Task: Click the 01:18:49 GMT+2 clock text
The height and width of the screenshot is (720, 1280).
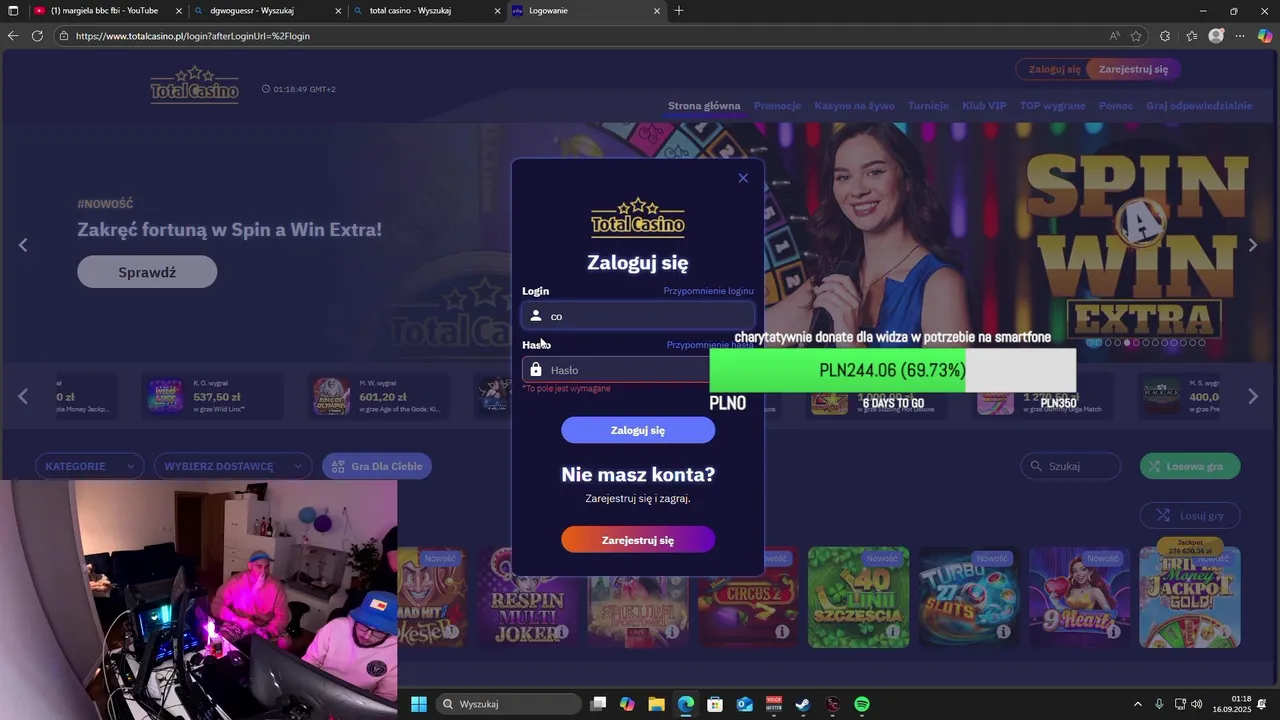Action: click(304, 89)
